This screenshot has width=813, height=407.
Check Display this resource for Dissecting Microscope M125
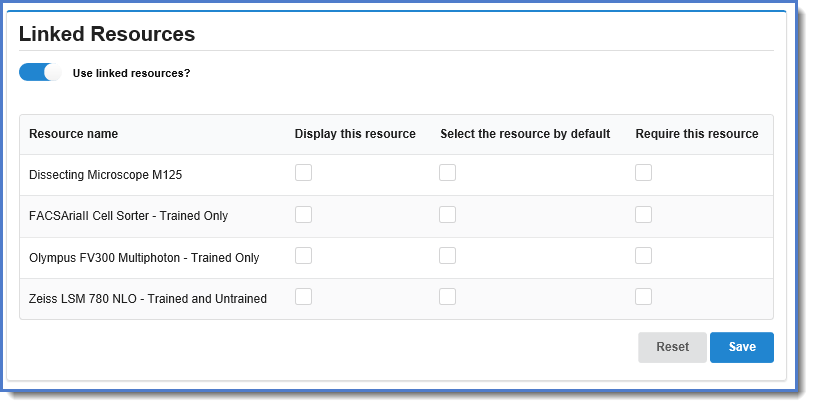click(x=303, y=173)
